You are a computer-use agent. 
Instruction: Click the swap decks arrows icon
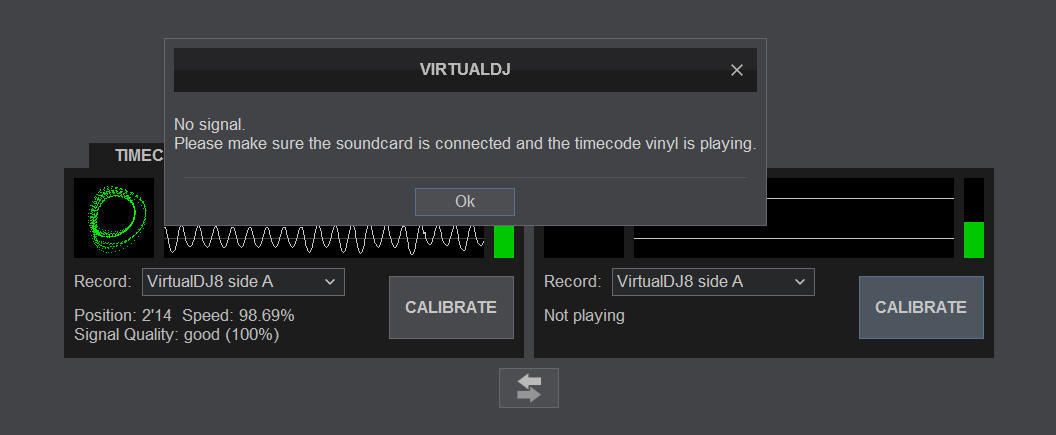tap(528, 388)
